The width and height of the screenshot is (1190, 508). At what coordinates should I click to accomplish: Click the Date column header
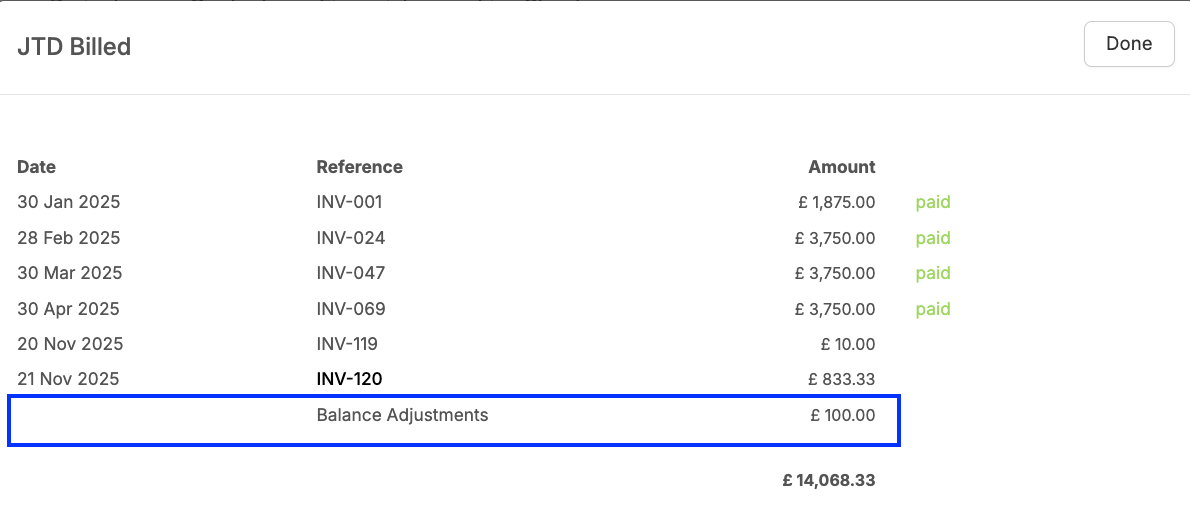36,166
